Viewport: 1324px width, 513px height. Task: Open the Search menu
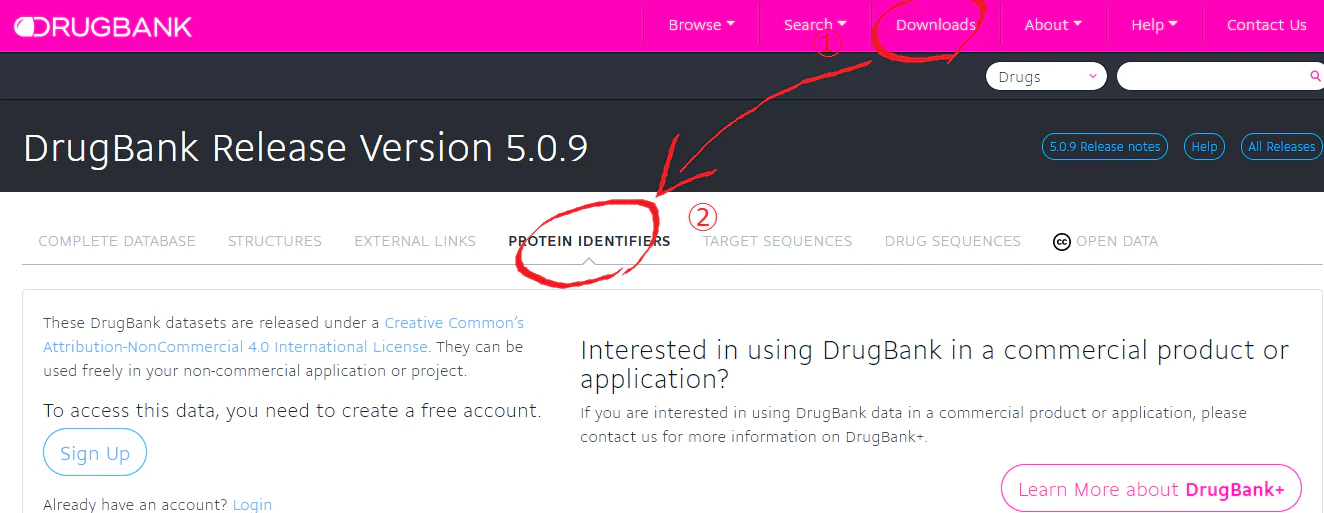coord(815,25)
